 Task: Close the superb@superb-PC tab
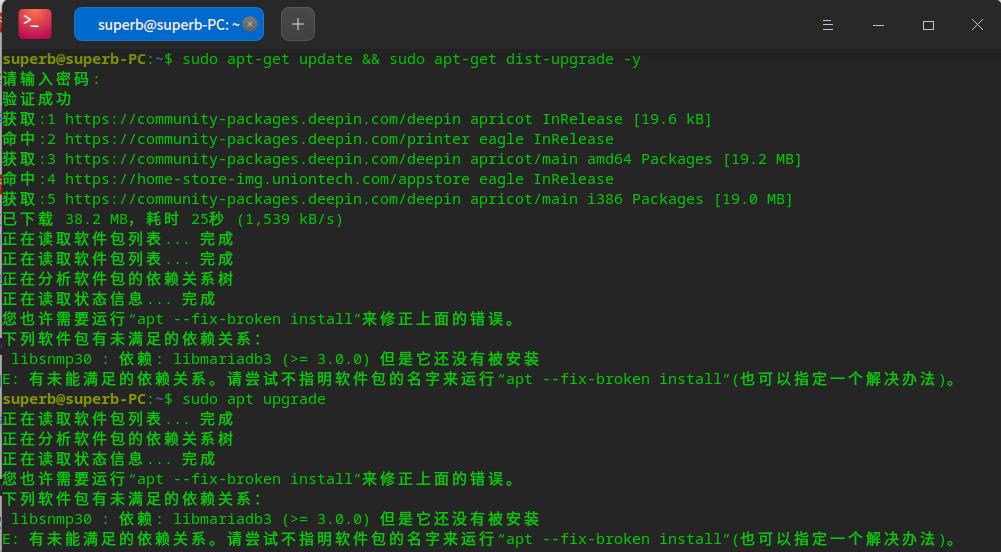tap(250, 24)
